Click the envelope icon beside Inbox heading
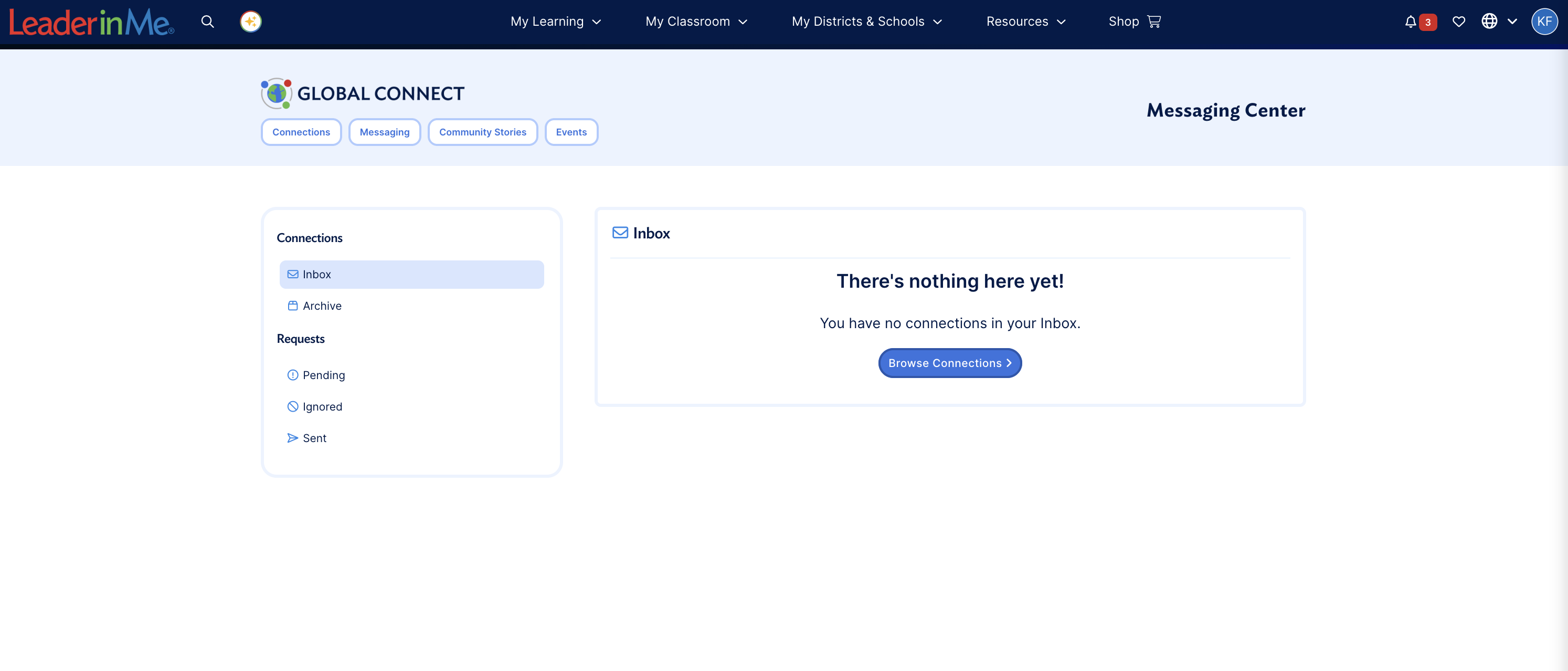This screenshot has width=1568, height=671. (620, 233)
